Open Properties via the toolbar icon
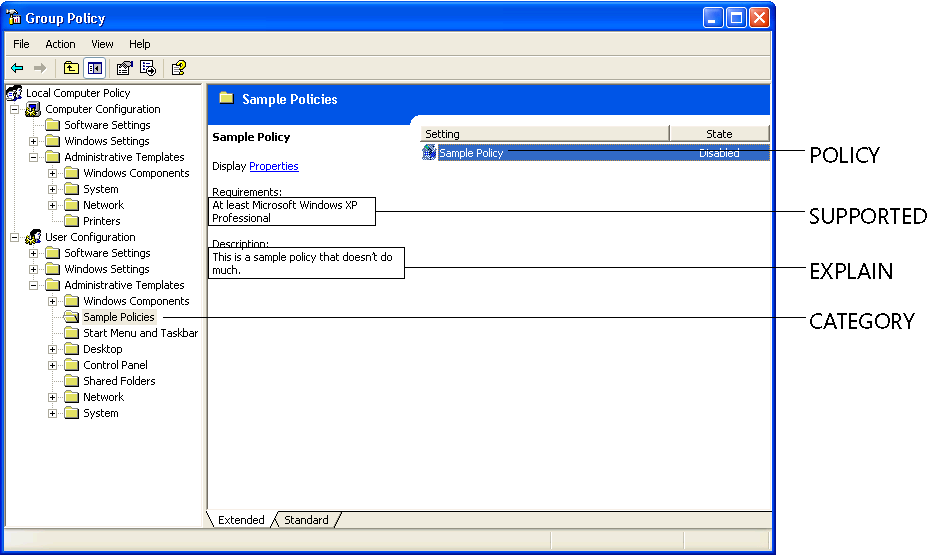The height and width of the screenshot is (555, 950). pyautogui.click(x=124, y=68)
